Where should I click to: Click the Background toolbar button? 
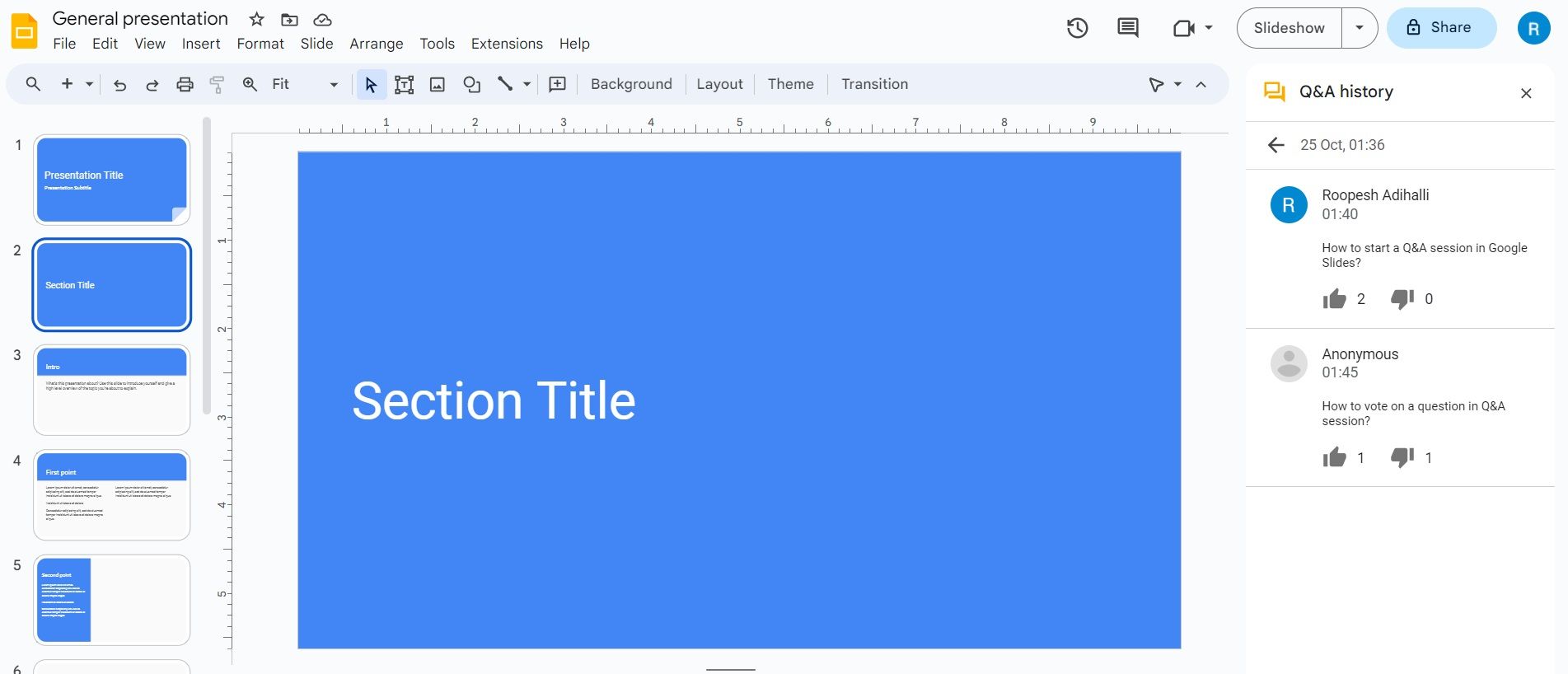[631, 84]
